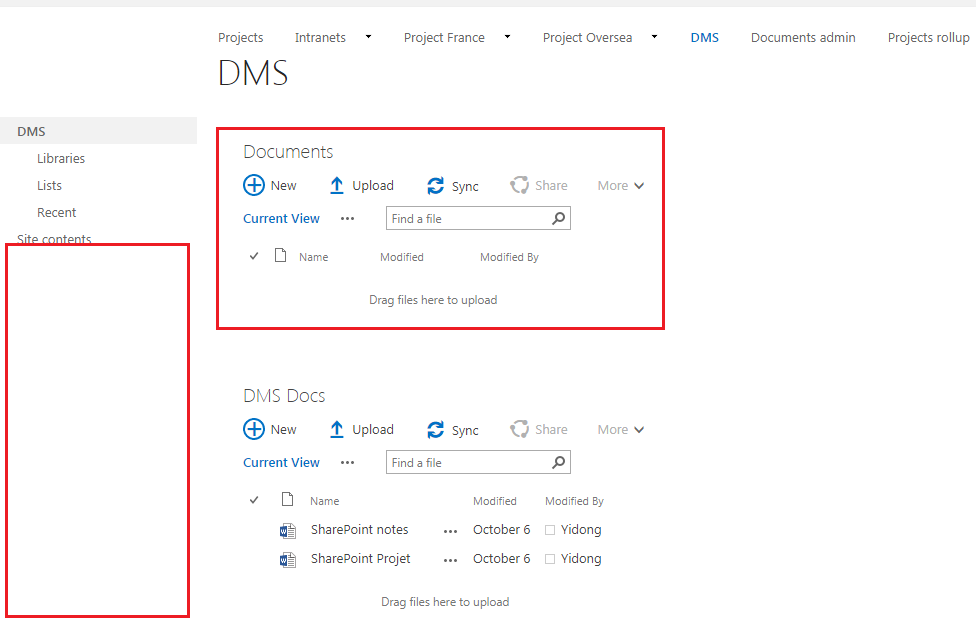Sort by Modified By column in Documents
Image resolution: width=976 pixels, height=622 pixels.
tap(509, 257)
